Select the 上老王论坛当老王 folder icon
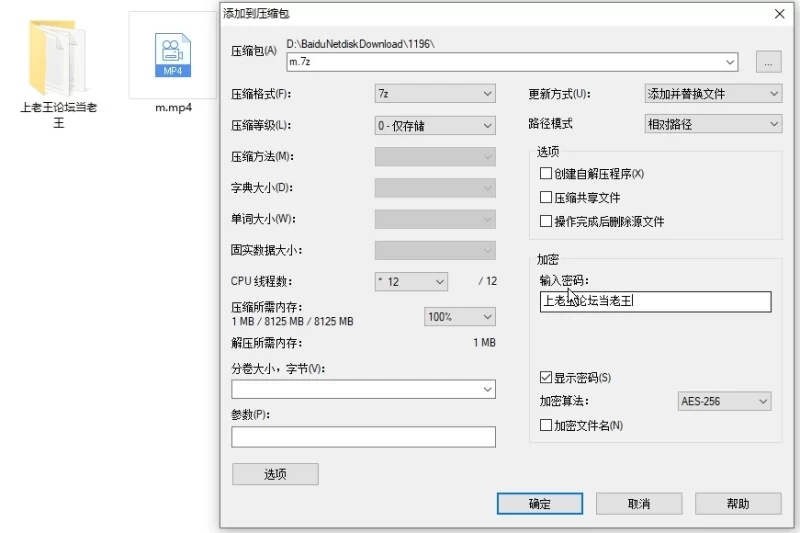This screenshot has height=533, width=800. tap(58, 57)
